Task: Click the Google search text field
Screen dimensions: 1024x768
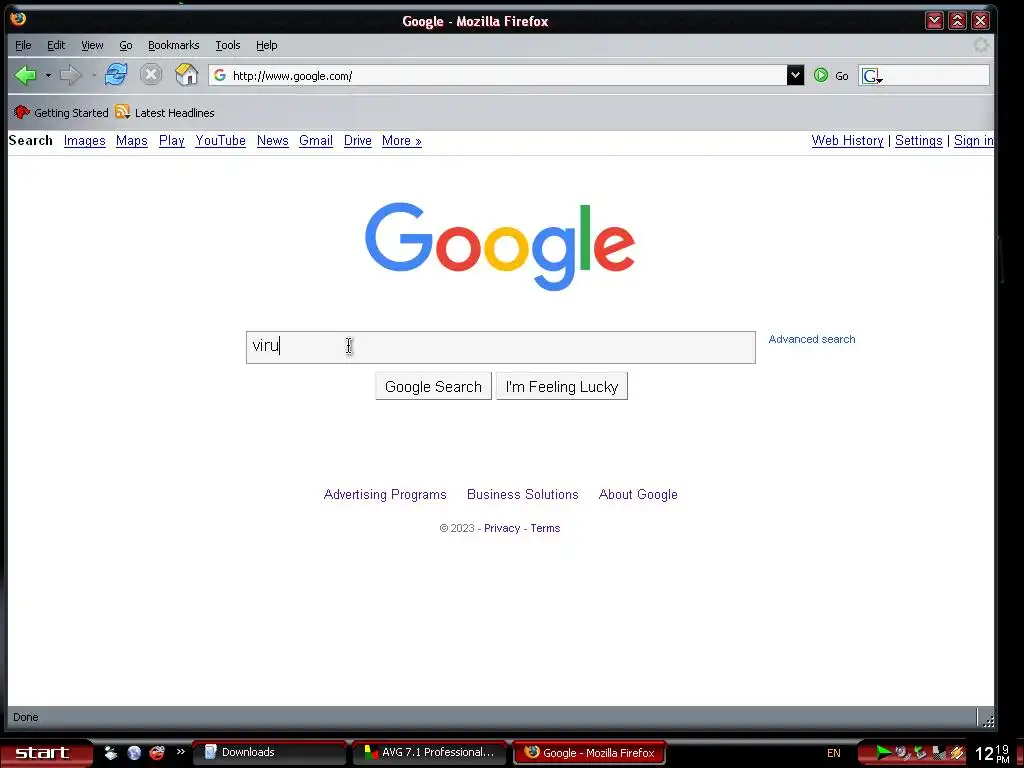Action: [x=500, y=347]
